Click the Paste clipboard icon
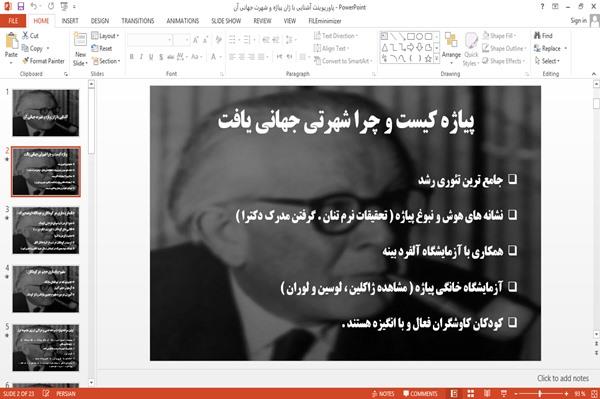Image resolution: width=600 pixels, height=399 pixels. [11, 41]
